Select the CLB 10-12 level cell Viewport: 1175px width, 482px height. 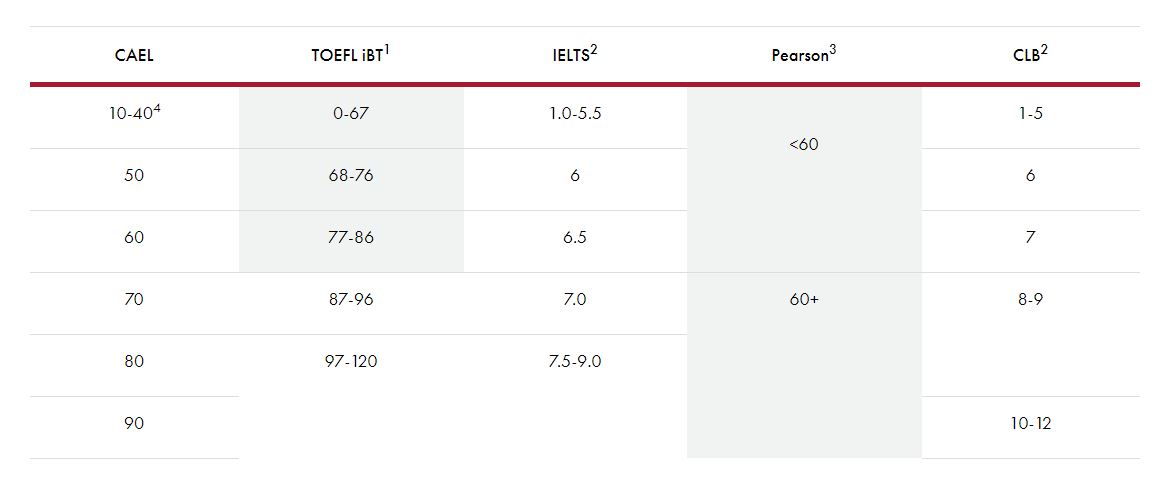click(x=1030, y=424)
